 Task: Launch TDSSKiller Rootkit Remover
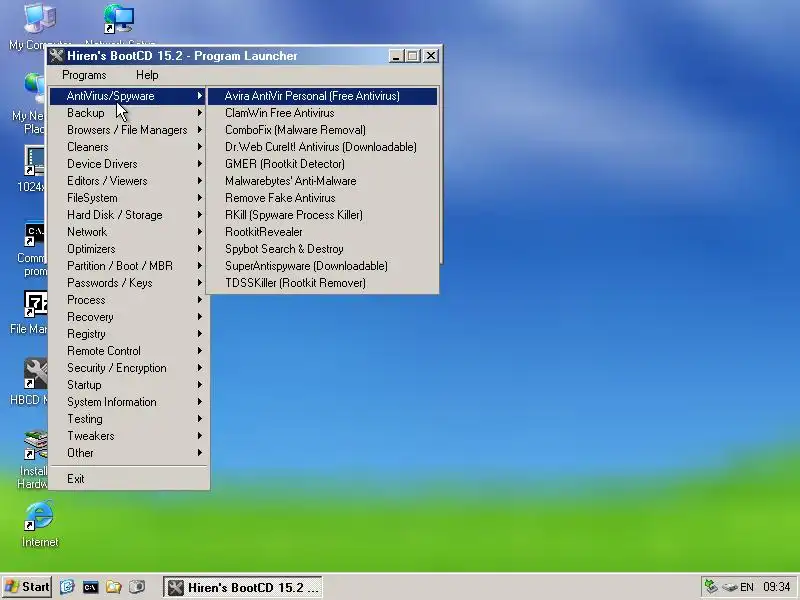tap(322, 283)
